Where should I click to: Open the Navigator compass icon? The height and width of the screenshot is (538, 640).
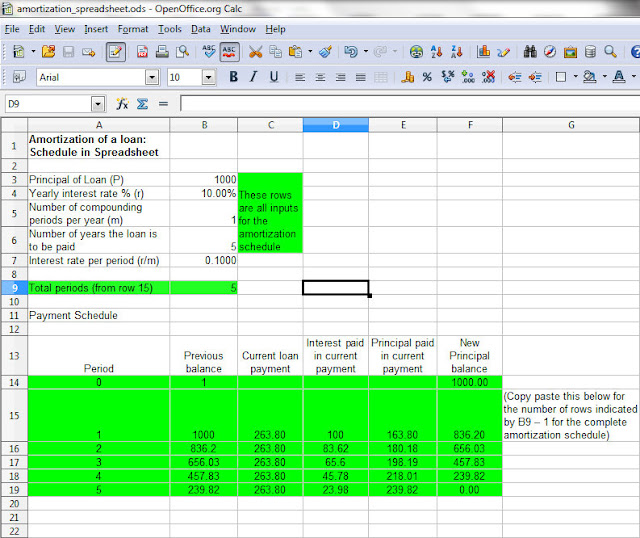550,52
